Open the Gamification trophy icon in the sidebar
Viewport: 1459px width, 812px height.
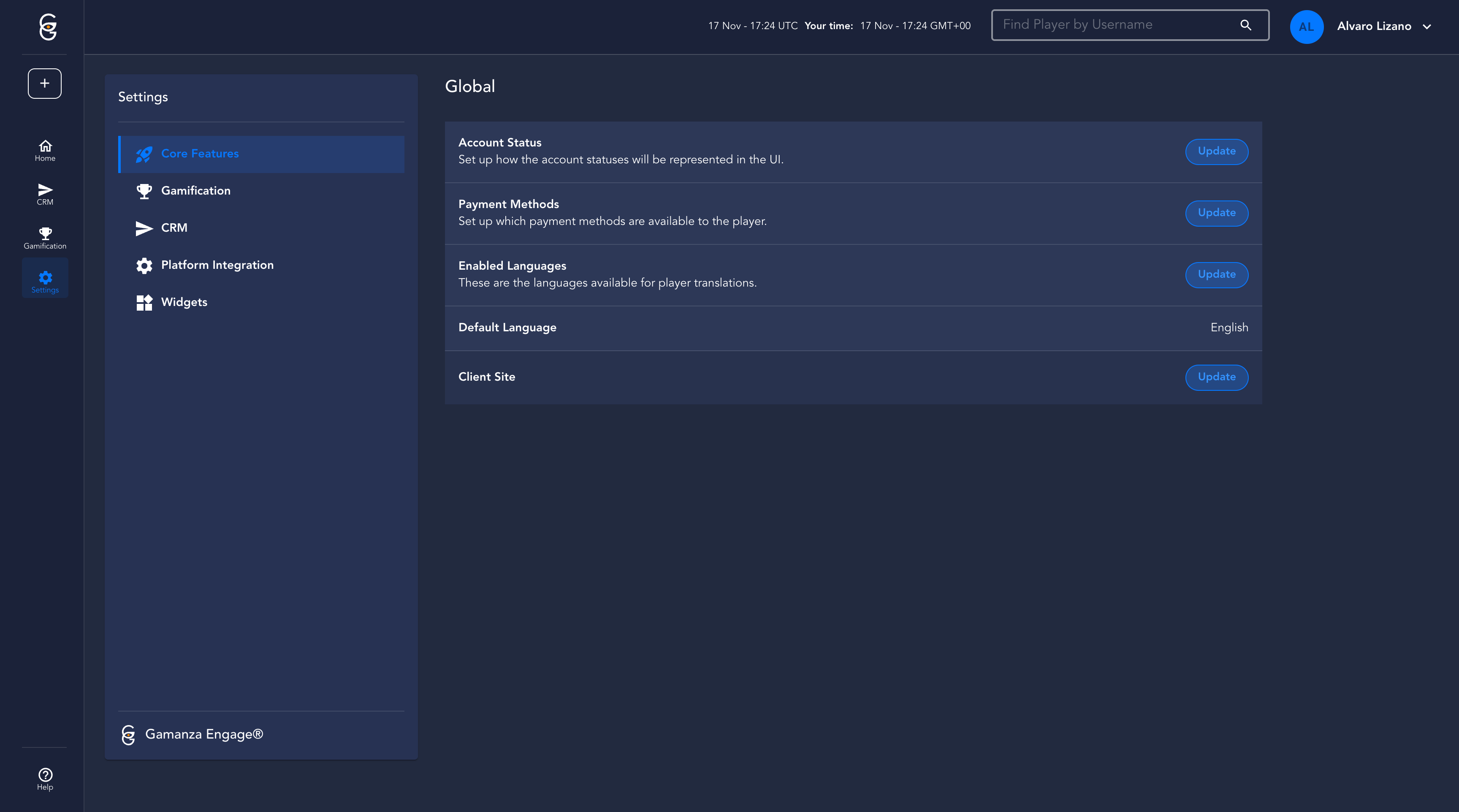(x=45, y=238)
